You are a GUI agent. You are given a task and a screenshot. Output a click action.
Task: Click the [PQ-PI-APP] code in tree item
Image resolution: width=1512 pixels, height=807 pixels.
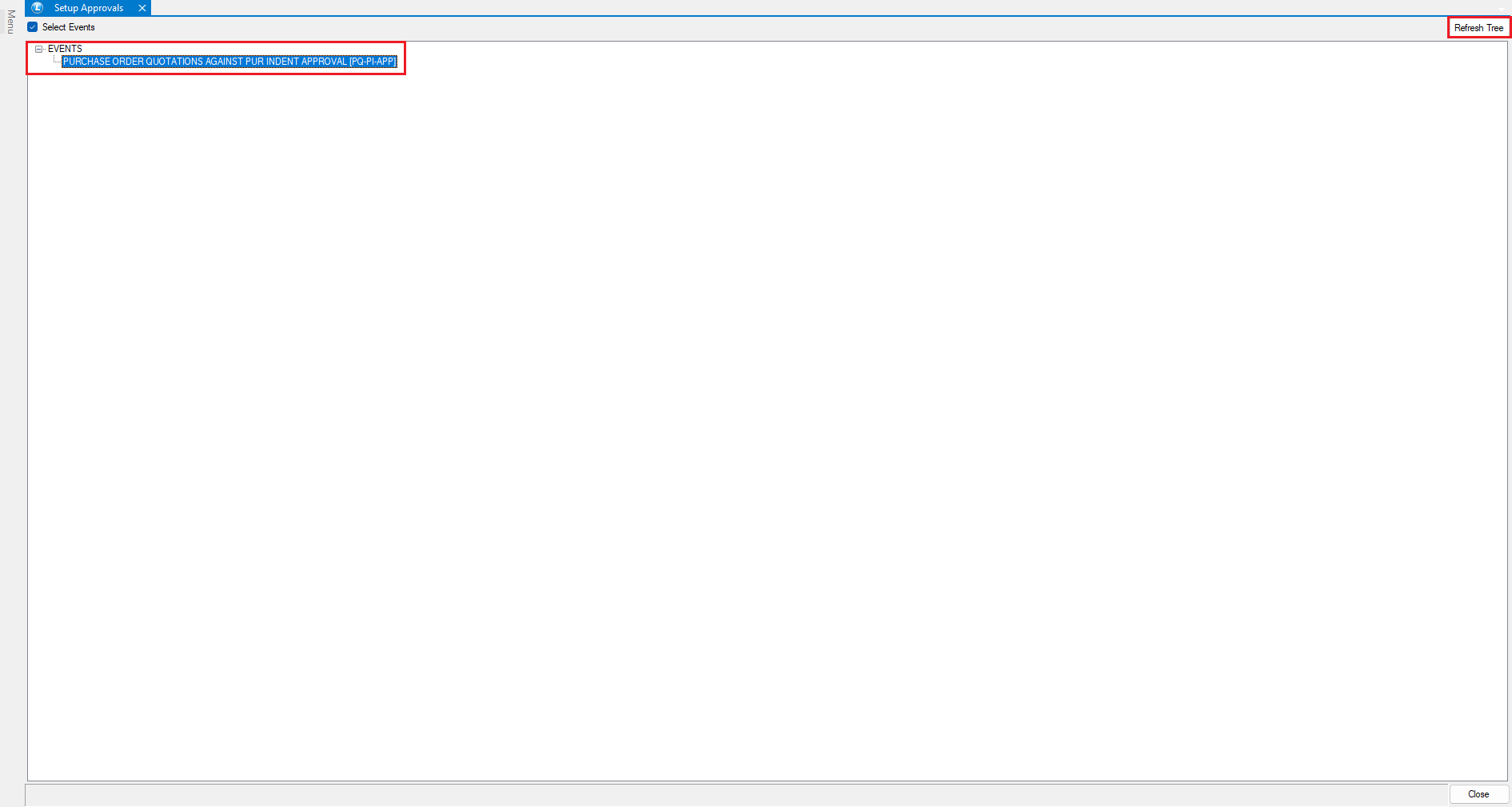373,62
